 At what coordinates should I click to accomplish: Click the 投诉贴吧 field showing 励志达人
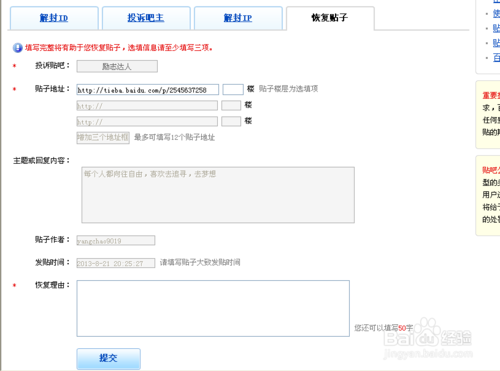point(117,66)
